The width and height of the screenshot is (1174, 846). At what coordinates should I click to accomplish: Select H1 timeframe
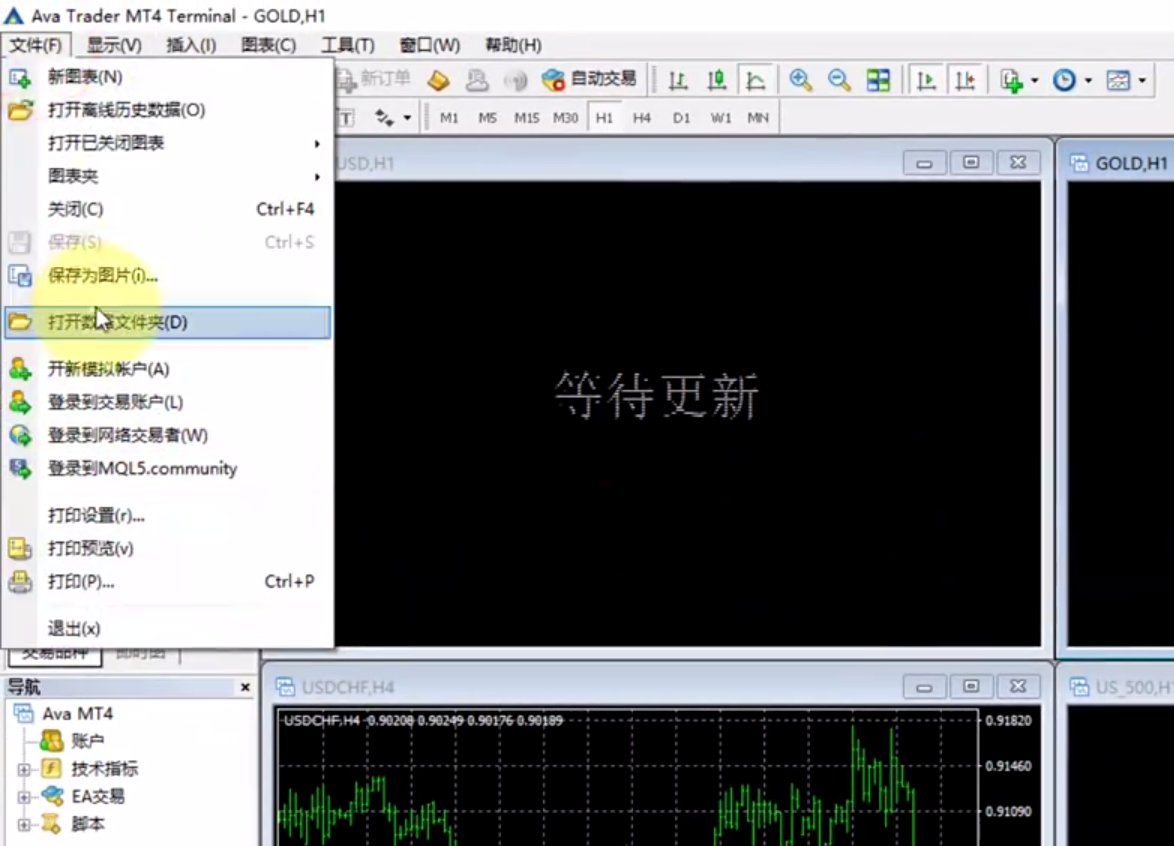click(604, 118)
